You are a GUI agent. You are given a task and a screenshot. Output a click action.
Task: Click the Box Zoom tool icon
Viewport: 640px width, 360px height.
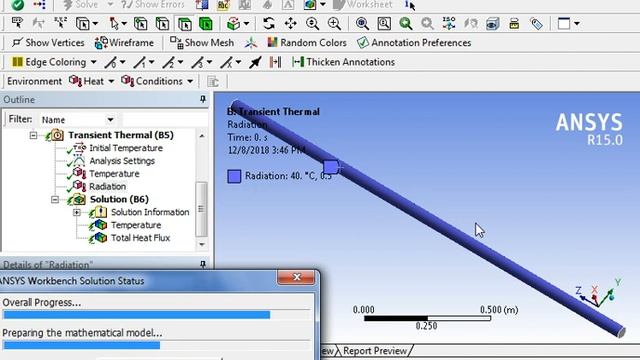point(334,23)
